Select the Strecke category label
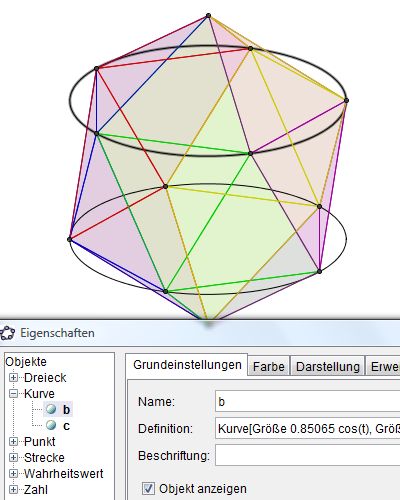This screenshot has width=400, height=500. tap(44, 458)
